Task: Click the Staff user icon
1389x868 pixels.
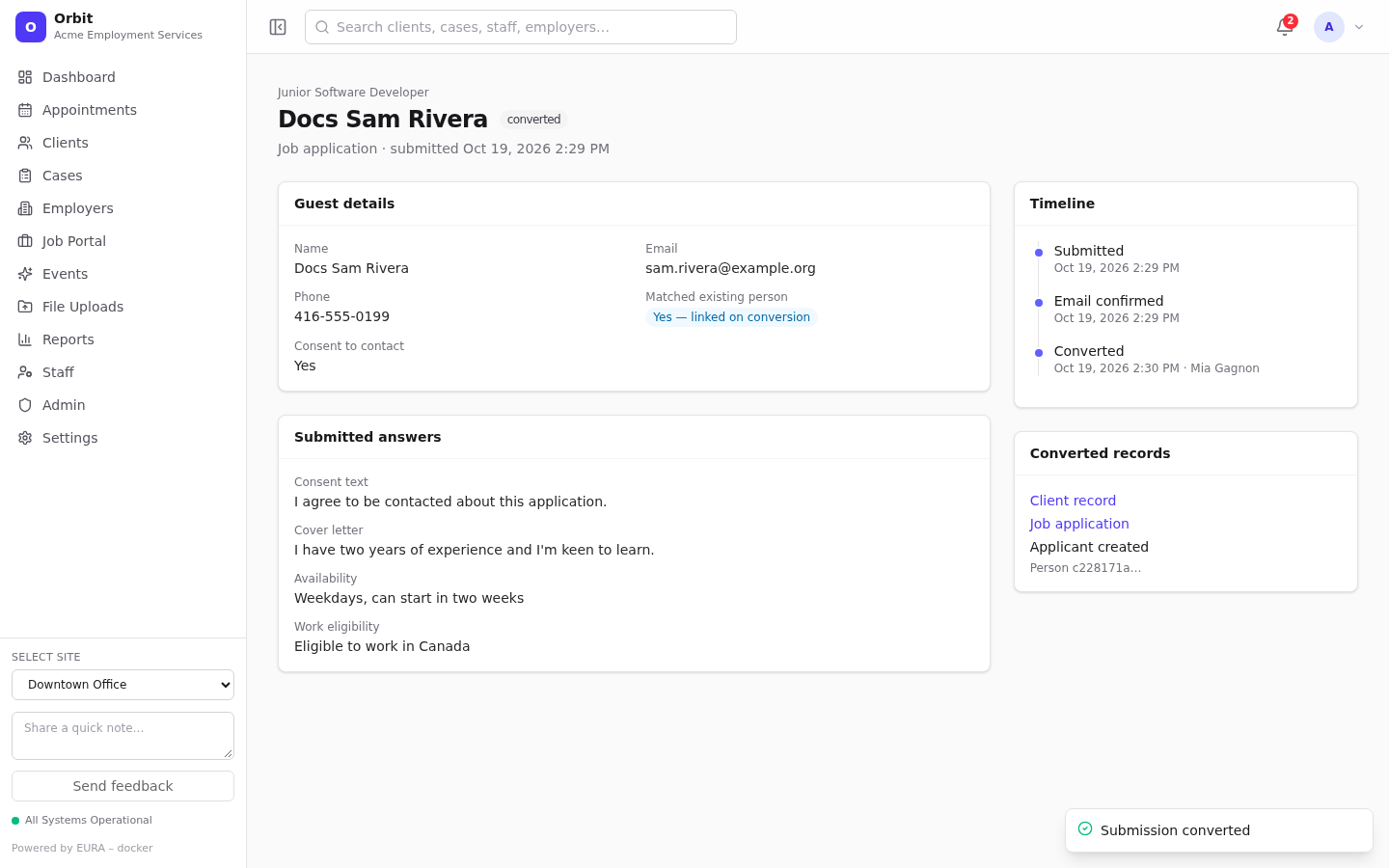Action: point(25,372)
